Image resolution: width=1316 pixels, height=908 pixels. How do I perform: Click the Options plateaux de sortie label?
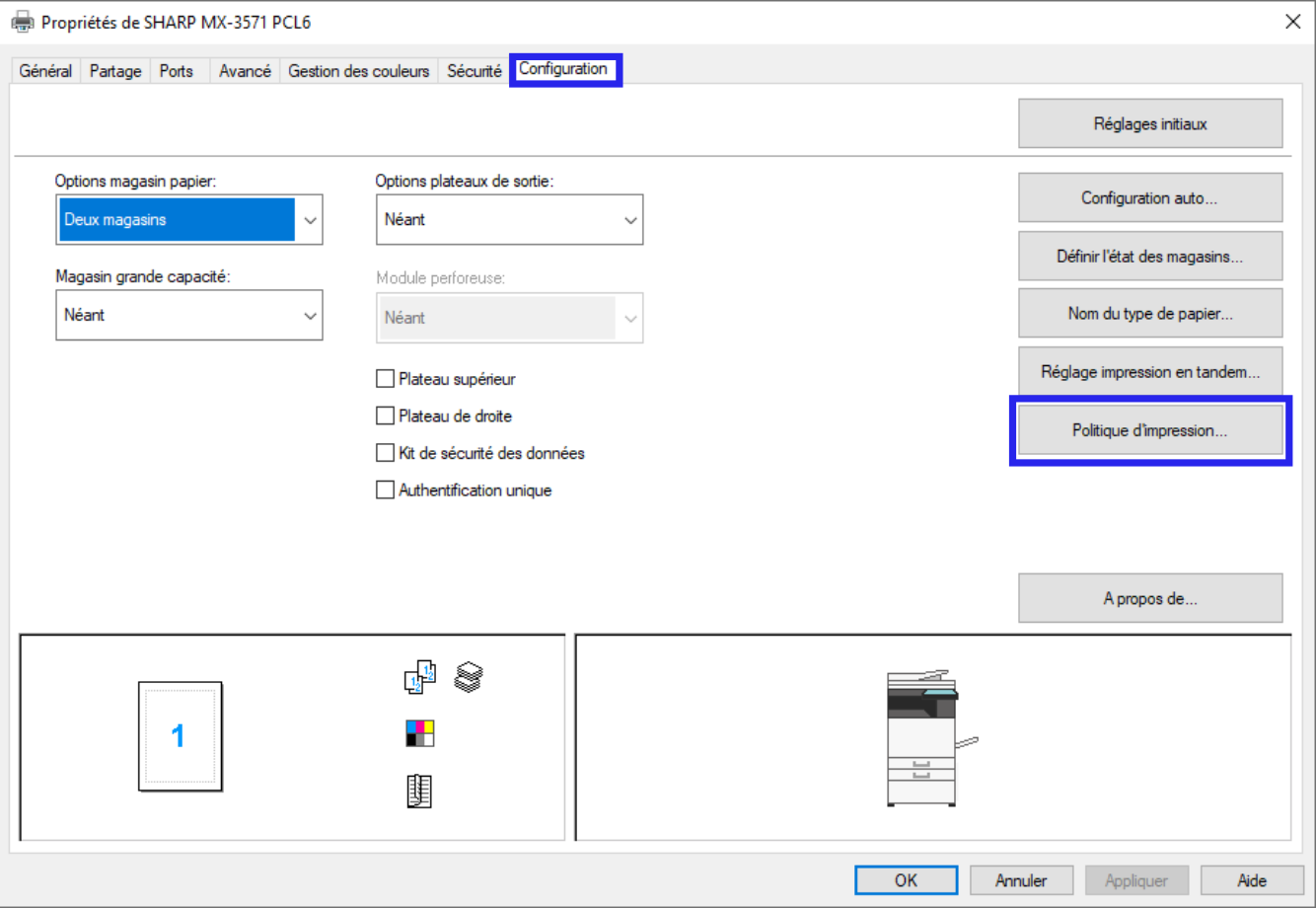[x=465, y=181]
